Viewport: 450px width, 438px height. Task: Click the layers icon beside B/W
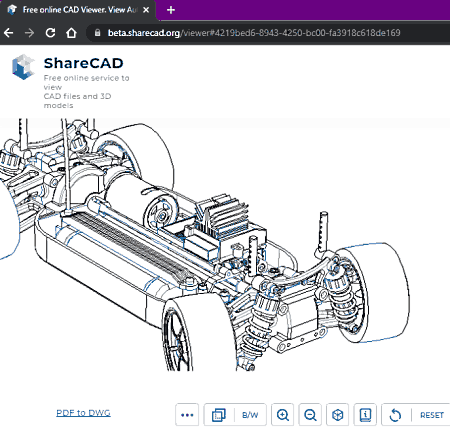tap(219, 415)
